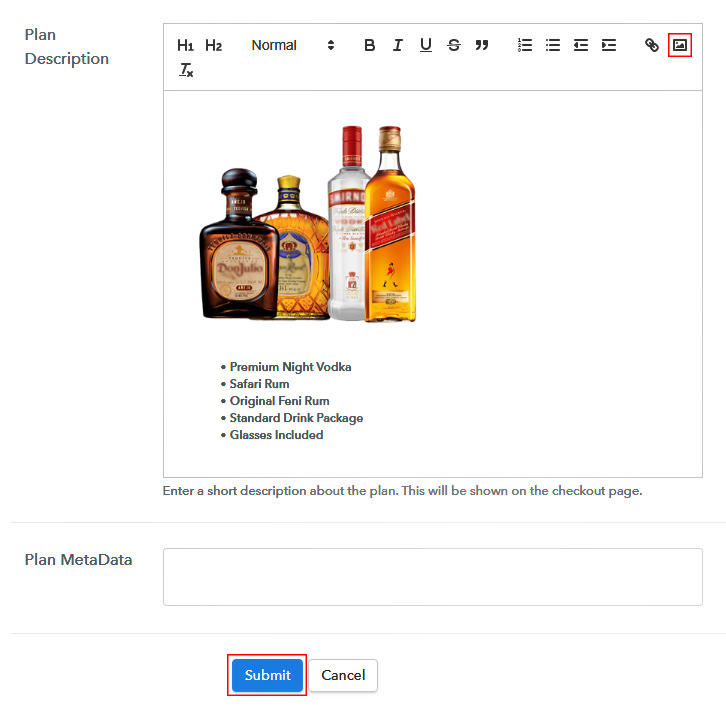Create a bulleted list
726x716 pixels.
[553, 45]
